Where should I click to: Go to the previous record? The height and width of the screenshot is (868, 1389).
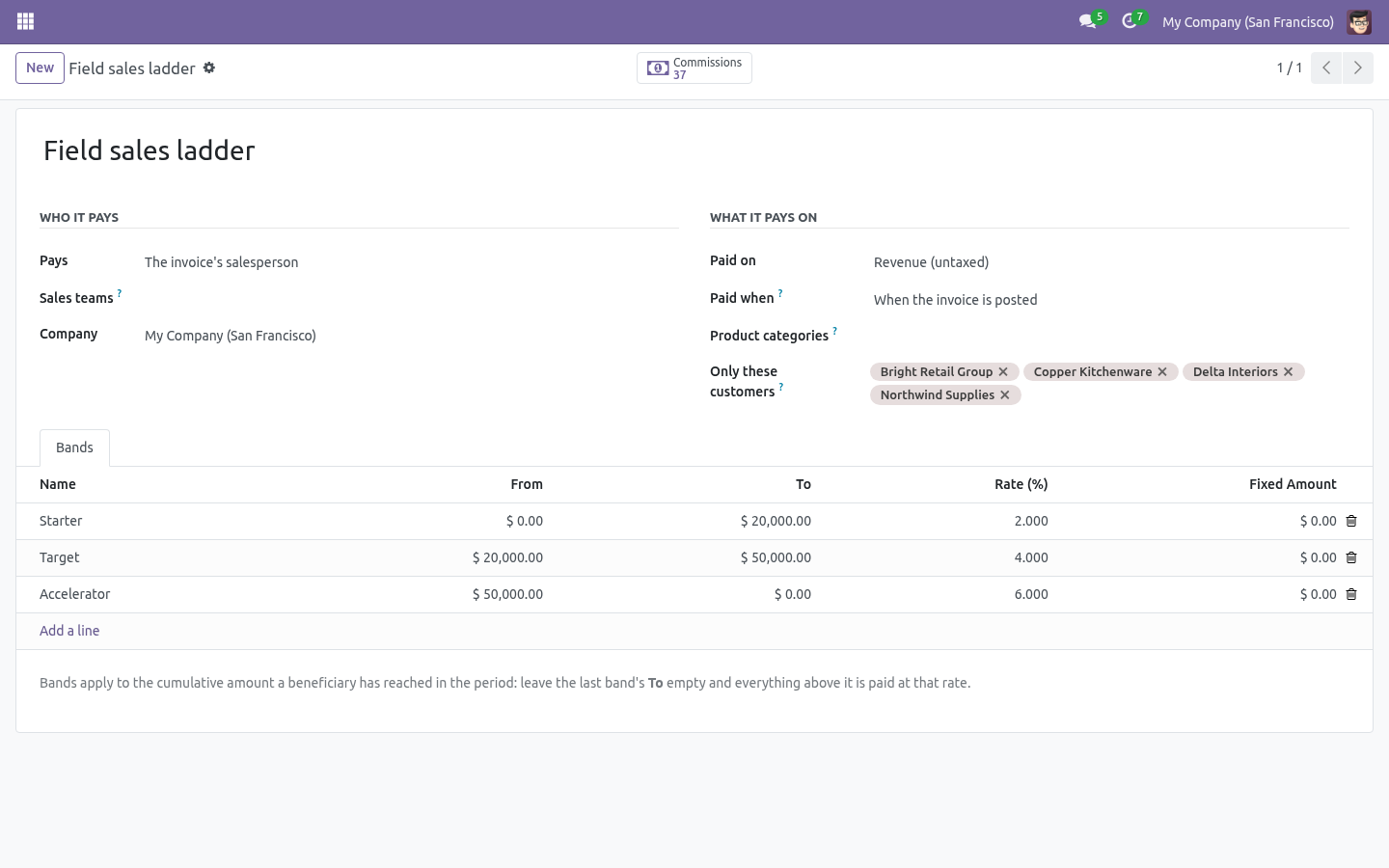(x=1326, y=68)
